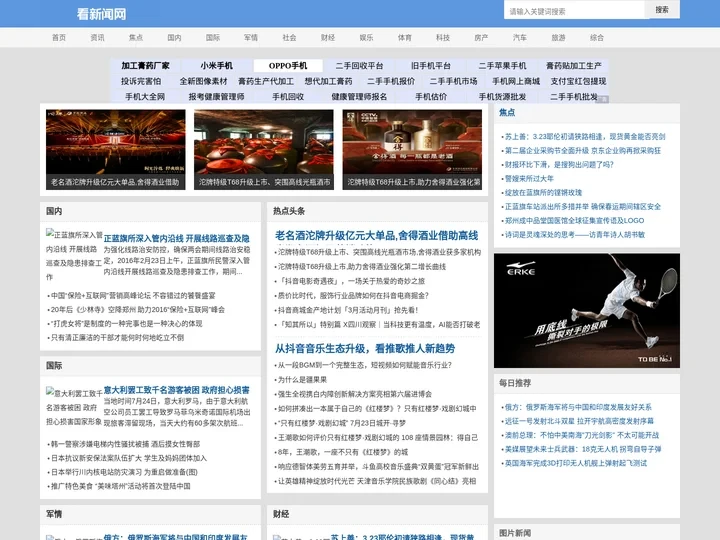Open the 娱乐 navigation item

(x=366, y=38)
